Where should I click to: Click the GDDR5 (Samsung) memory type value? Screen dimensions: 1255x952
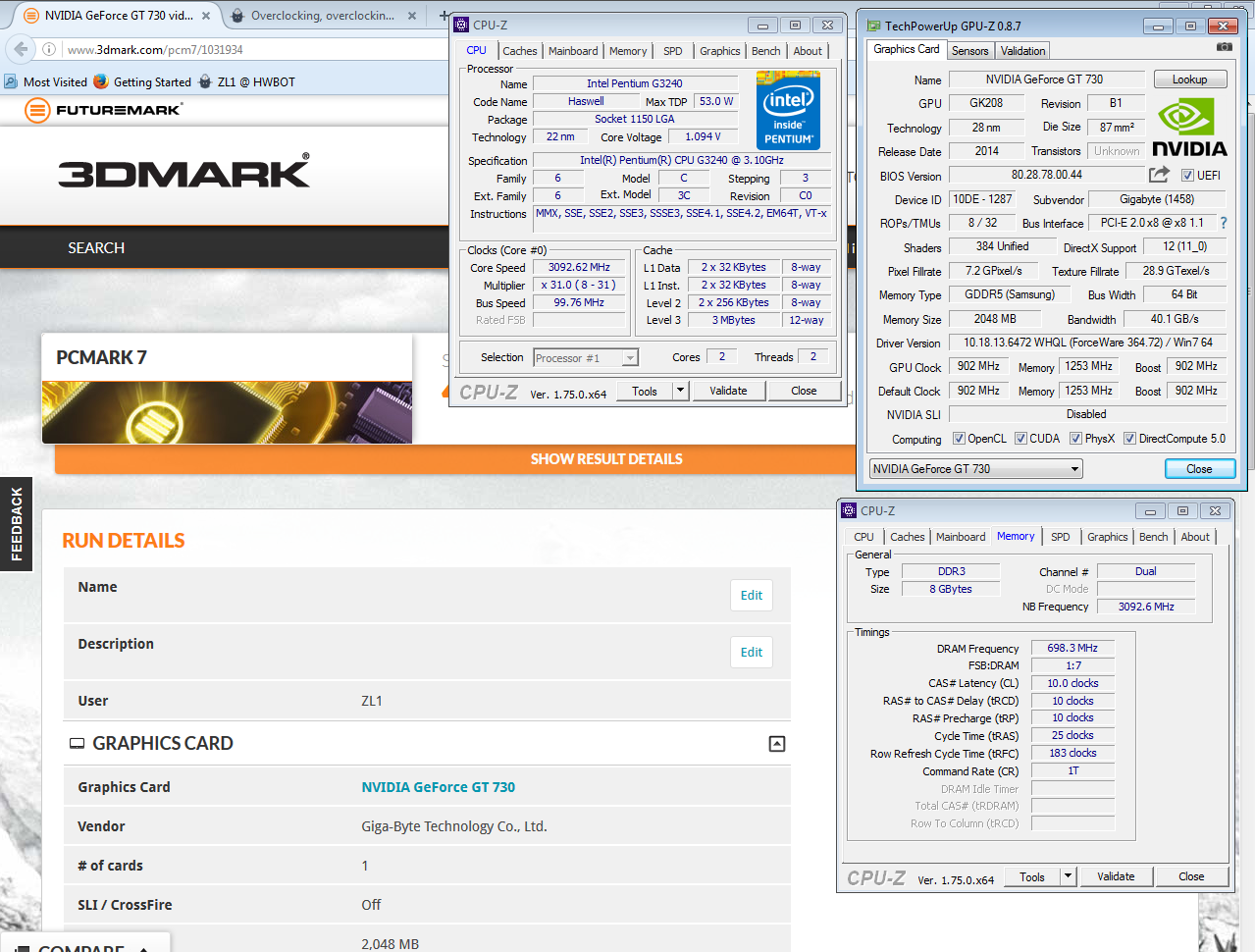[1010, 294]
